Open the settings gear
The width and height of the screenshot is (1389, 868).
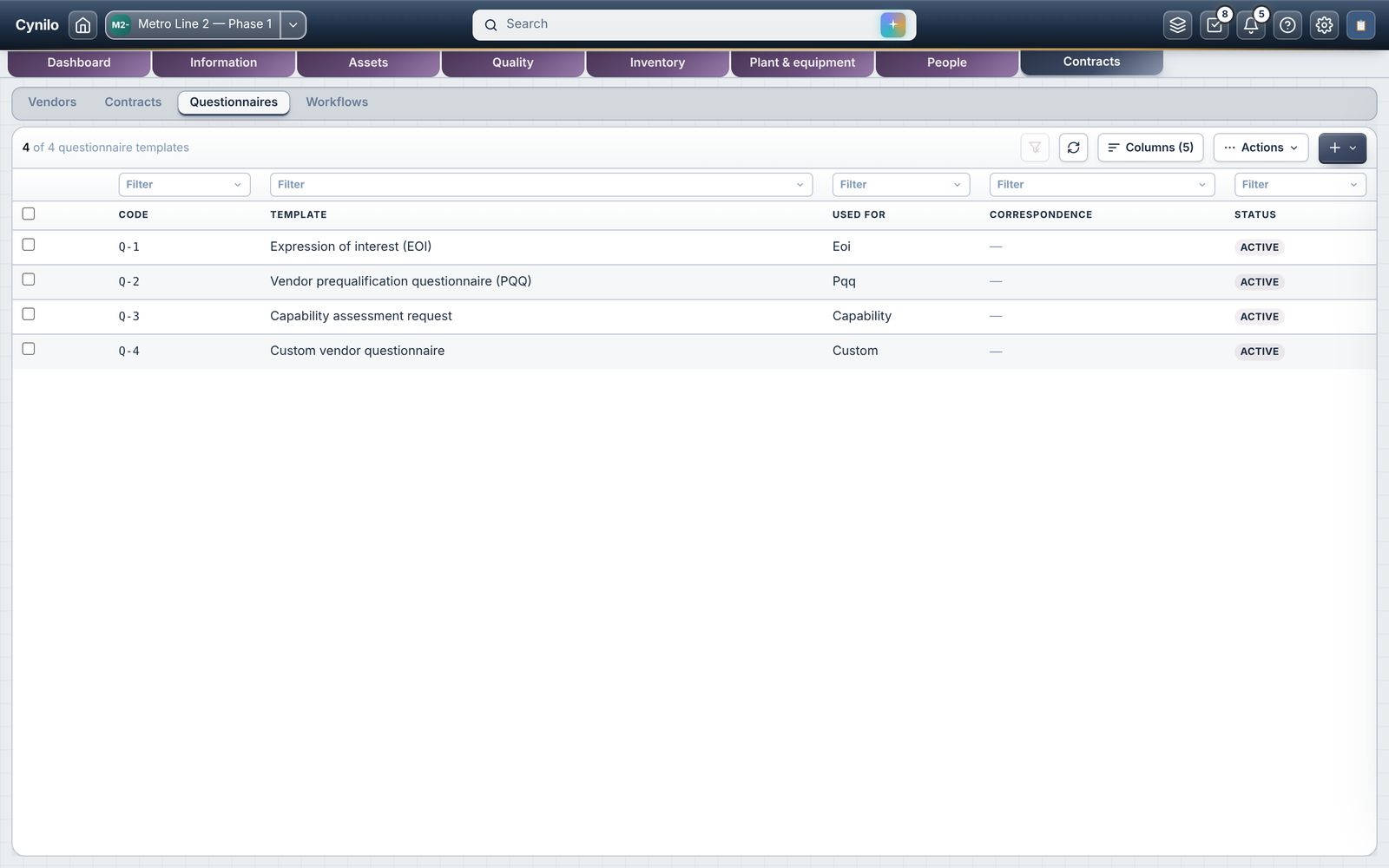click(1324, 25)
